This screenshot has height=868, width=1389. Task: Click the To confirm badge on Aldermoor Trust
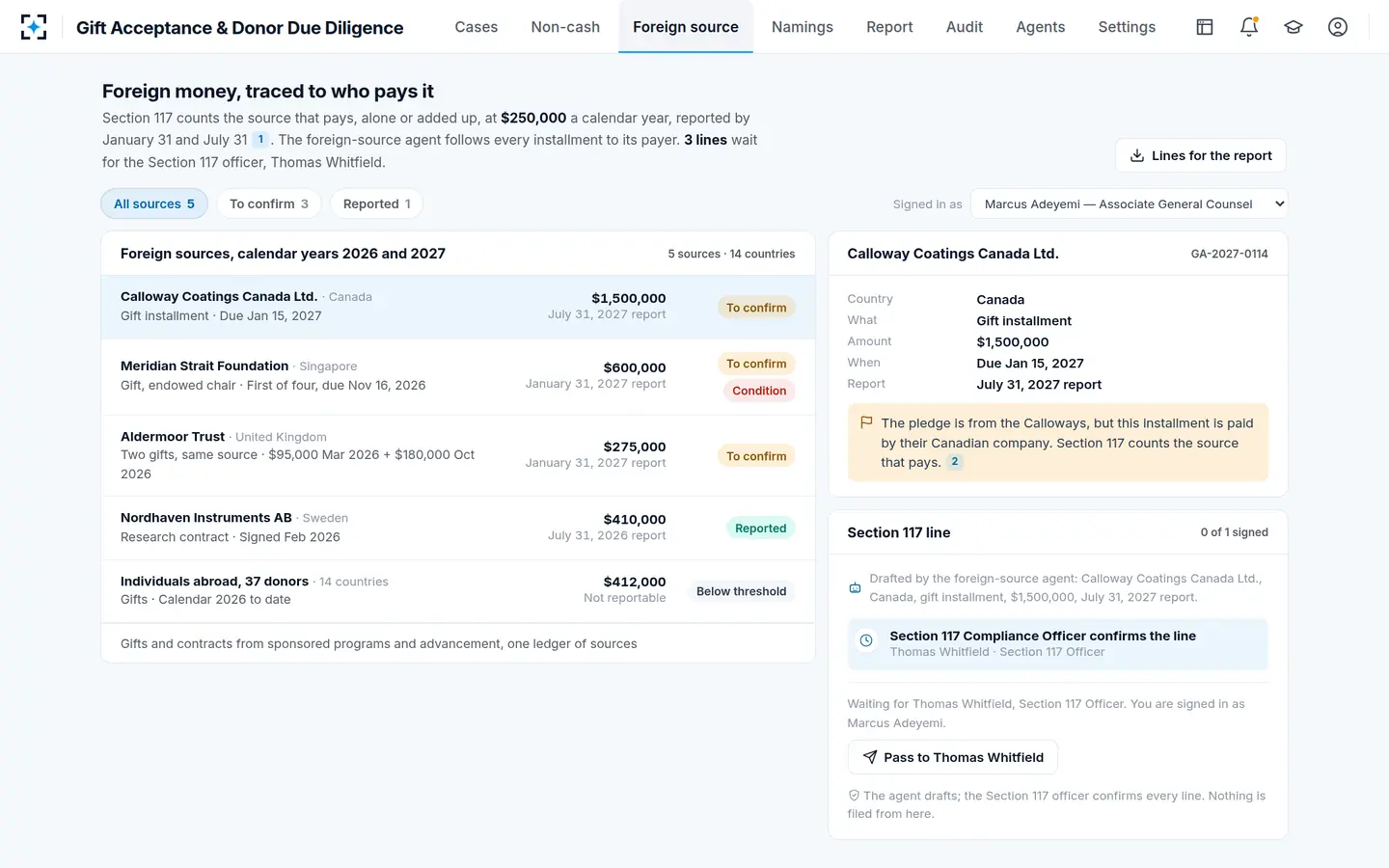tap(756, 456)
